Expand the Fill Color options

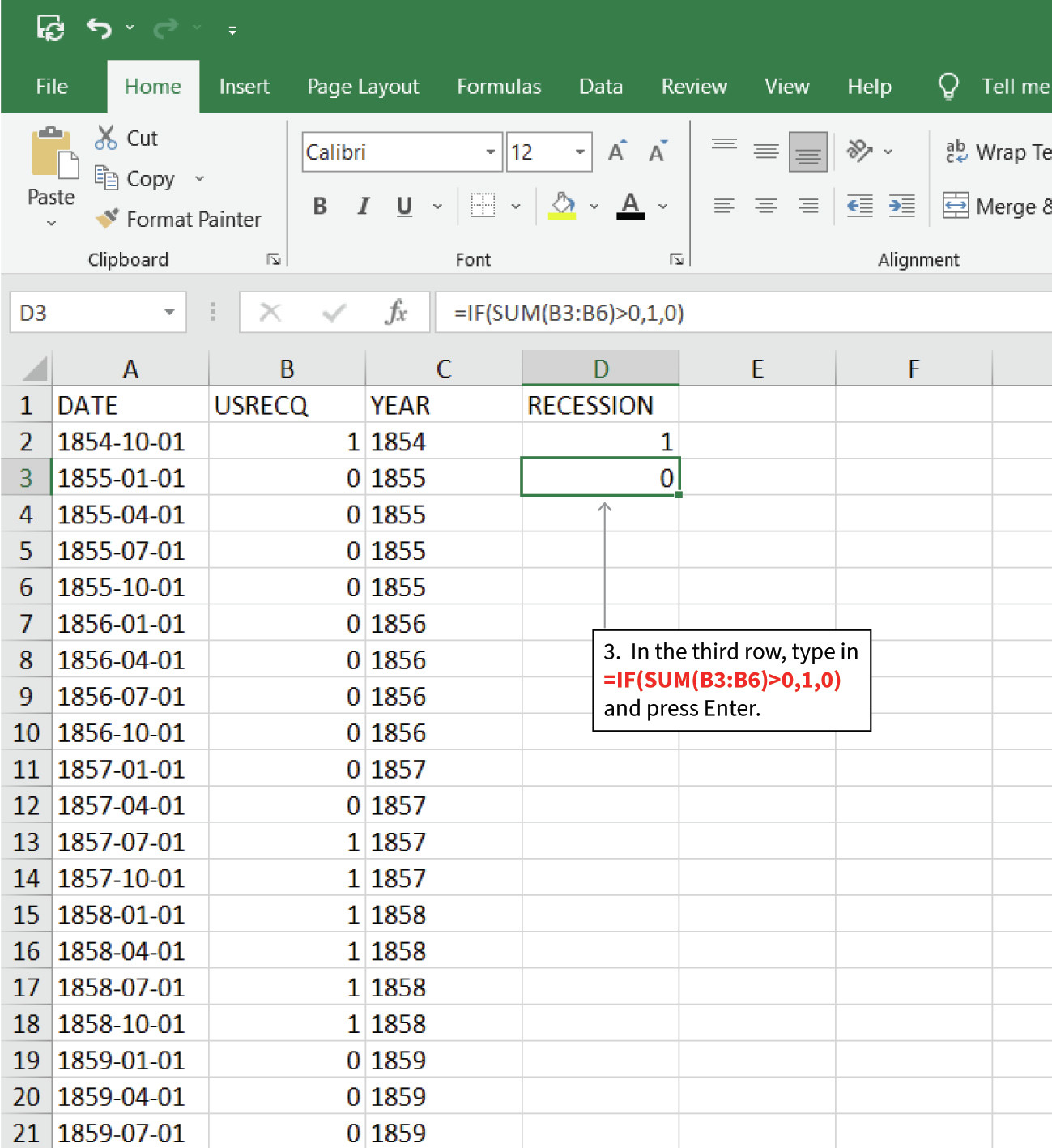point(594,206)
